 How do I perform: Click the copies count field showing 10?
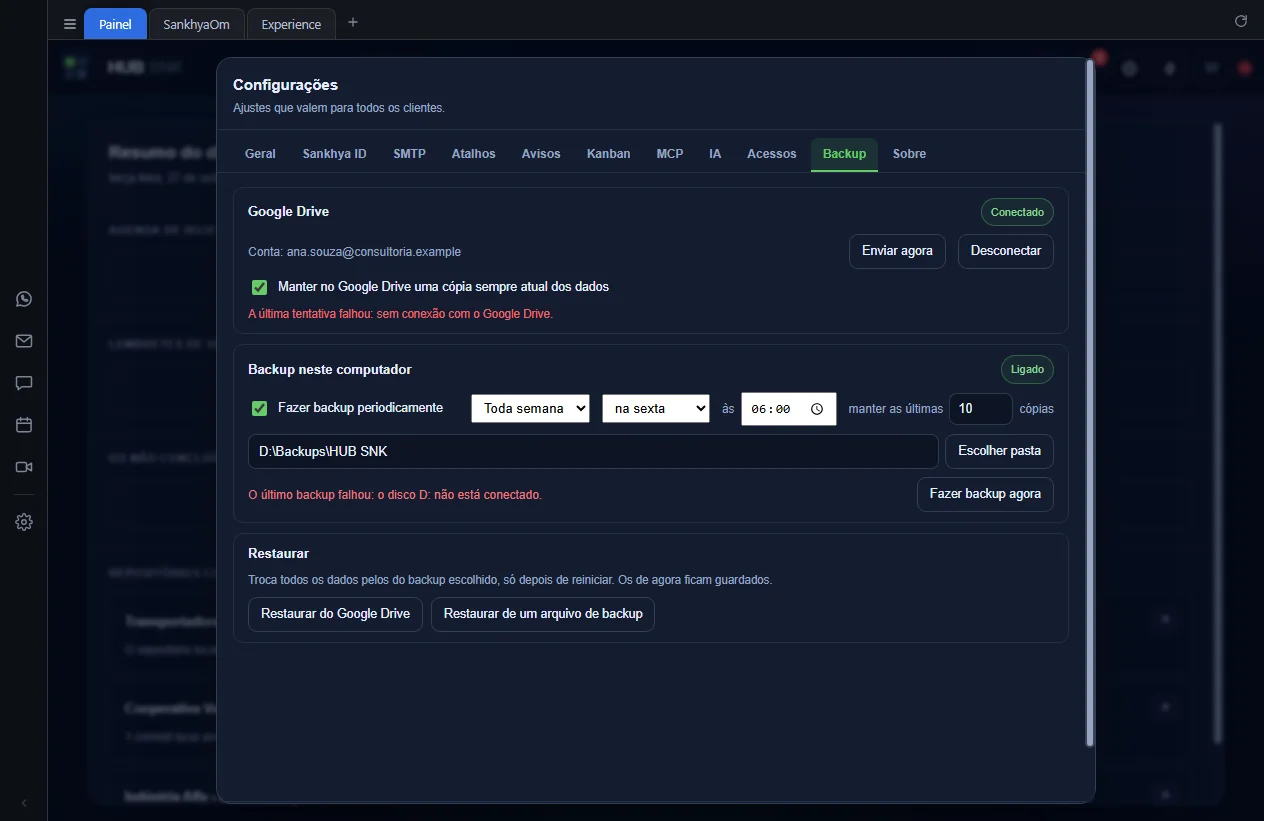981,408
